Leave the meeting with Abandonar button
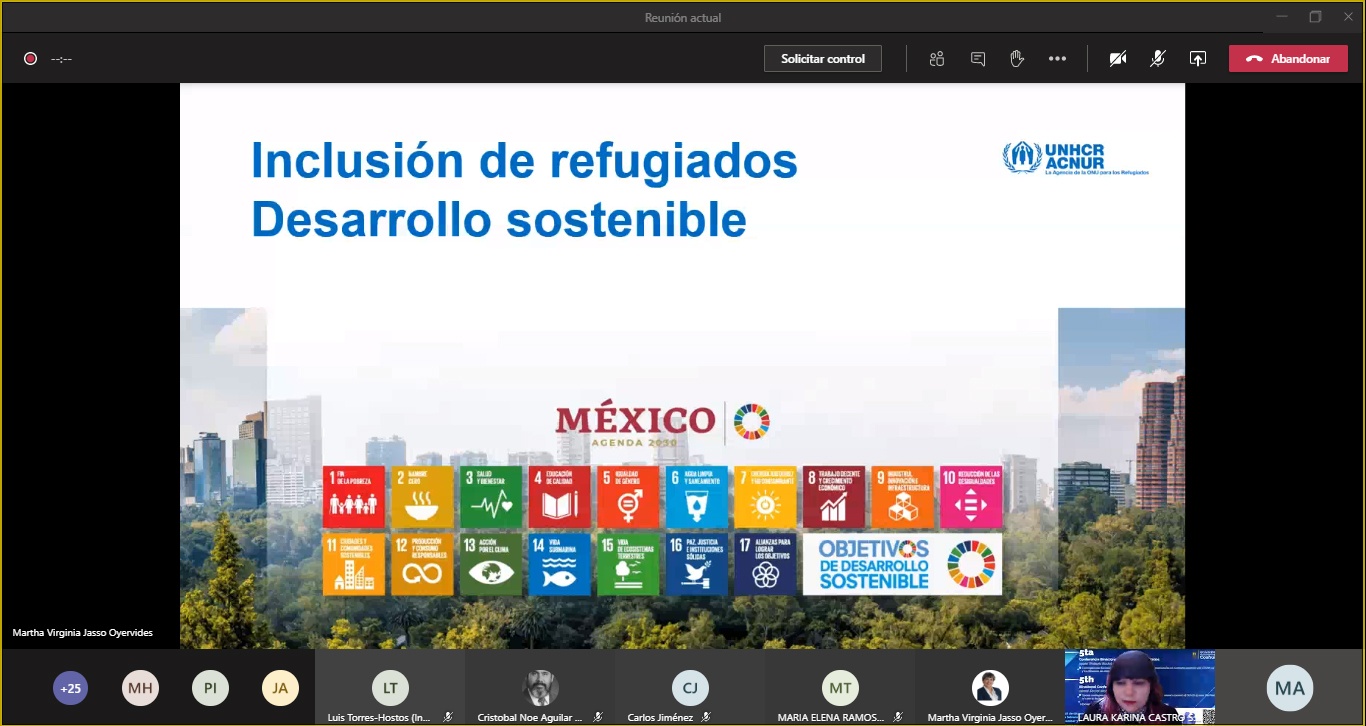Image resolution: width=1366 pixels, height=726 pixels. (1288, 59)
